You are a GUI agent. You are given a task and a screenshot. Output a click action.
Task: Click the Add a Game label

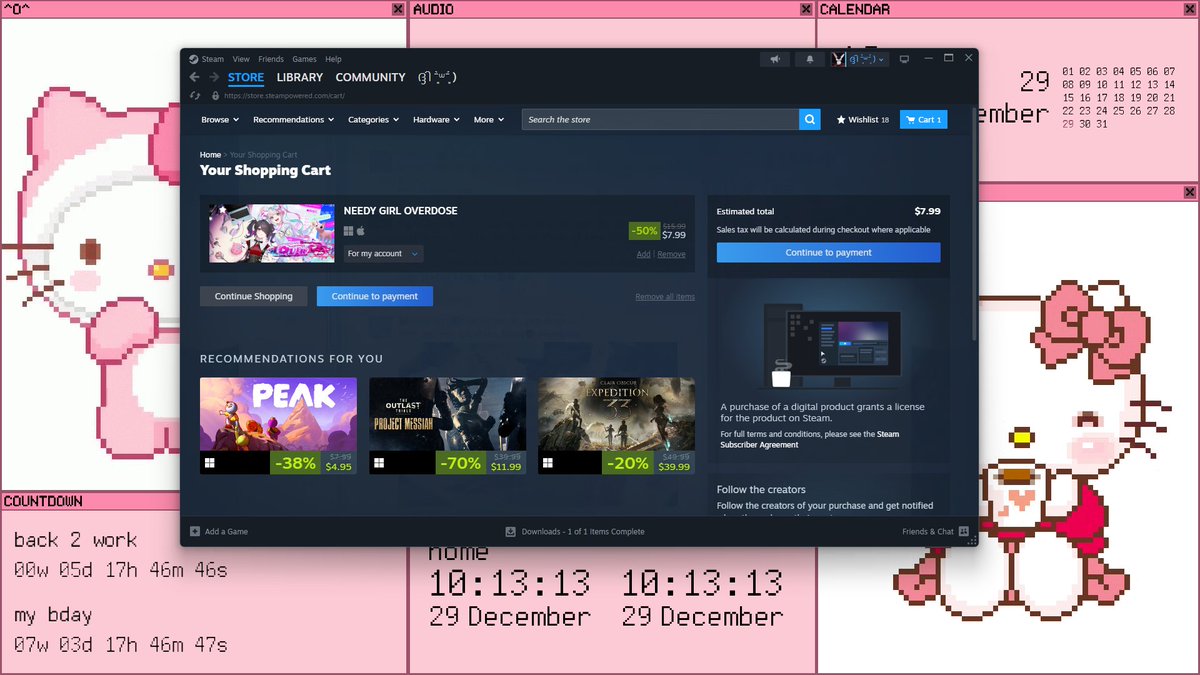tap(226, 532)
